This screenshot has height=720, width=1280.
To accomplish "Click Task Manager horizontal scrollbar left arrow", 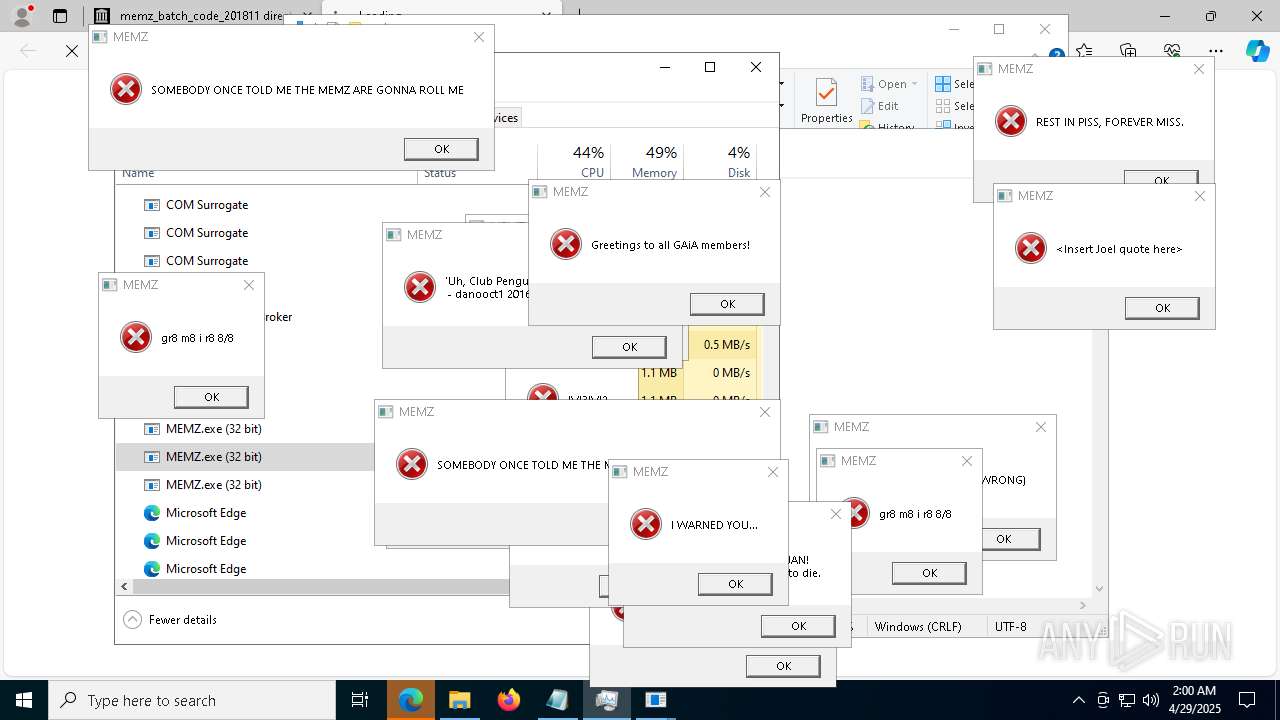I will tap(124, 587).
